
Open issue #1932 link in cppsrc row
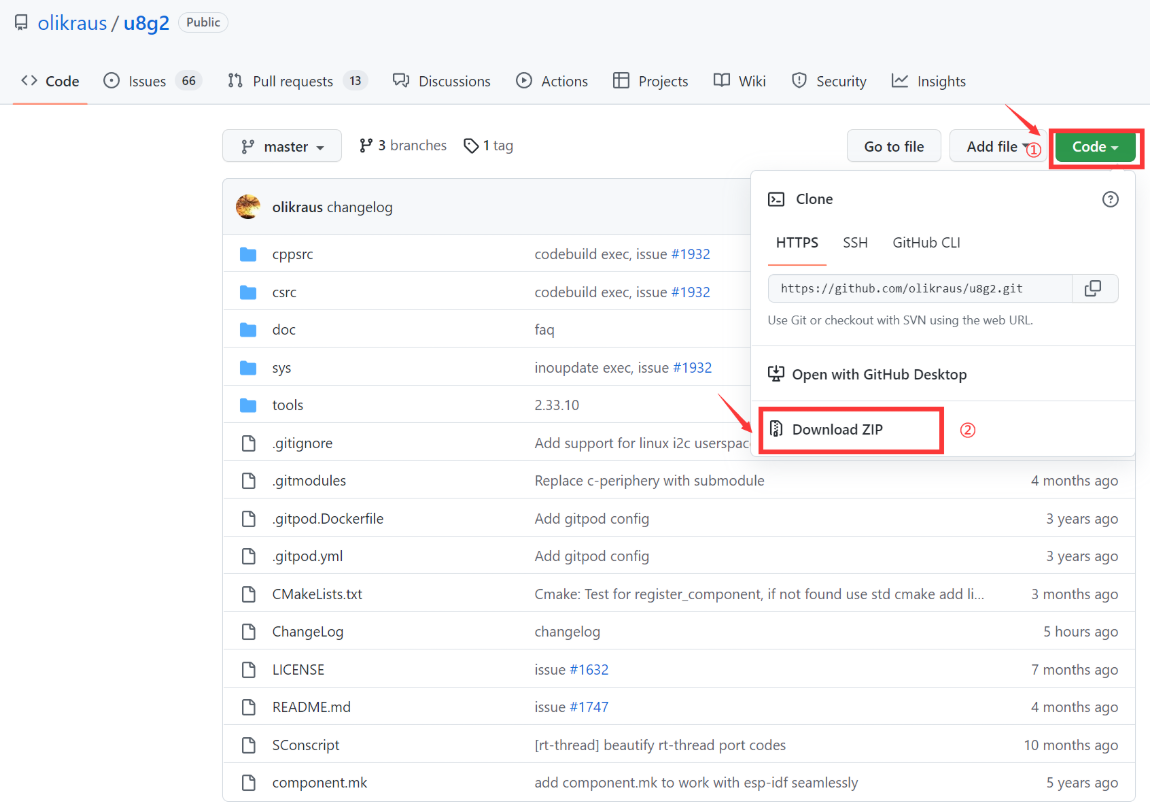[690, 254]
